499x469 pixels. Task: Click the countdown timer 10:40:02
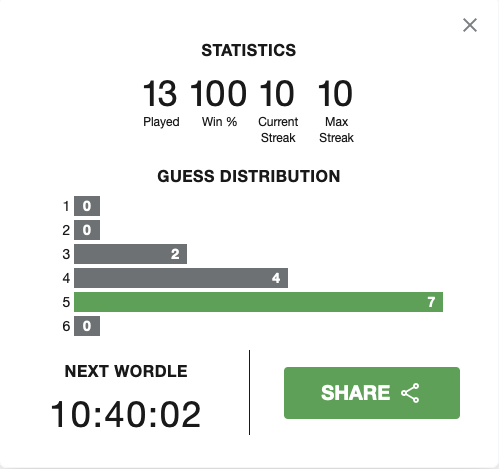126,414
